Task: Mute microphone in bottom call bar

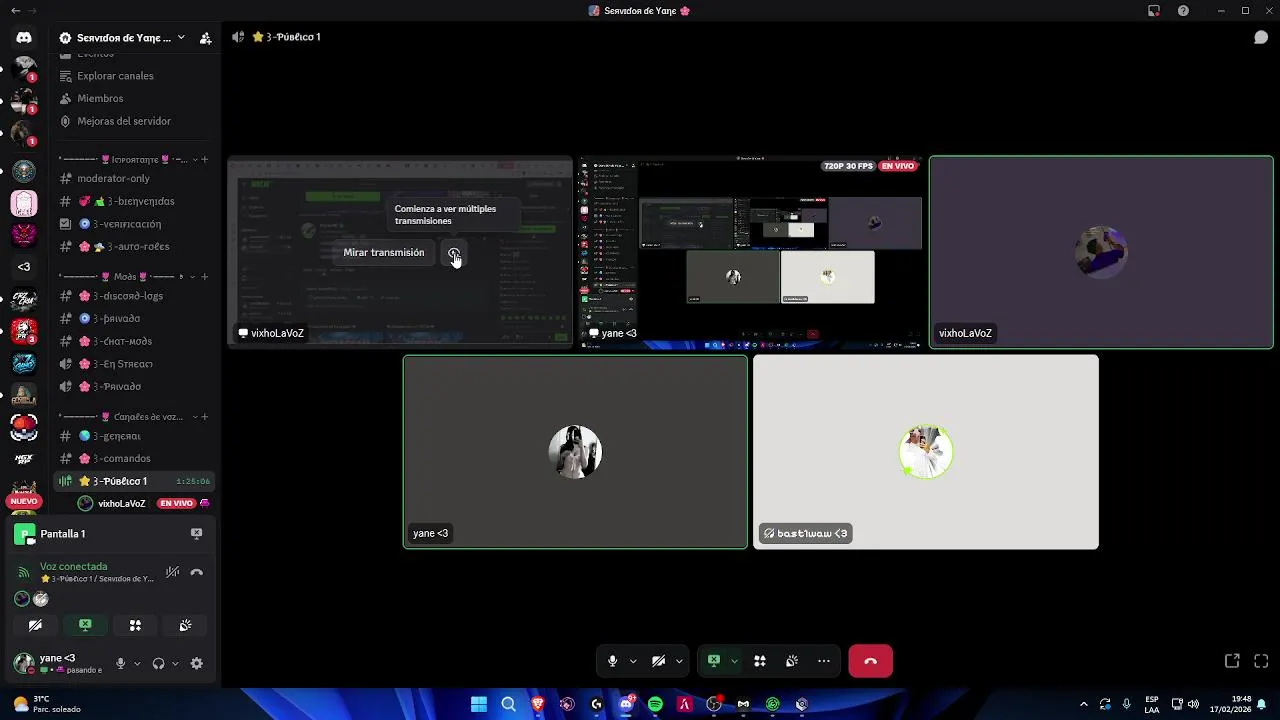Action: click(612, 661)
